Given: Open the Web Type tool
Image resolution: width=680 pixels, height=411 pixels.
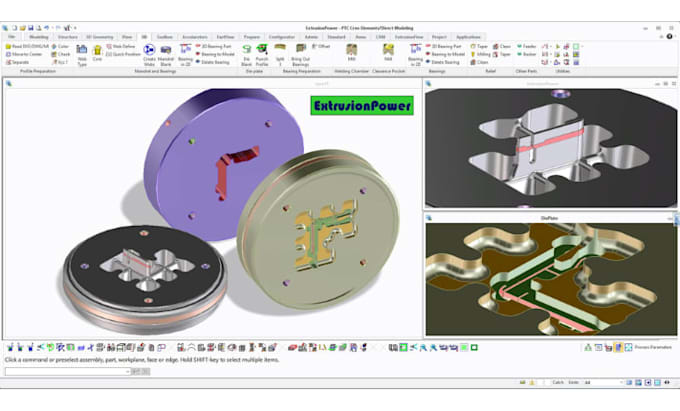Looking at the screenshot, I should tap(82, 54).
